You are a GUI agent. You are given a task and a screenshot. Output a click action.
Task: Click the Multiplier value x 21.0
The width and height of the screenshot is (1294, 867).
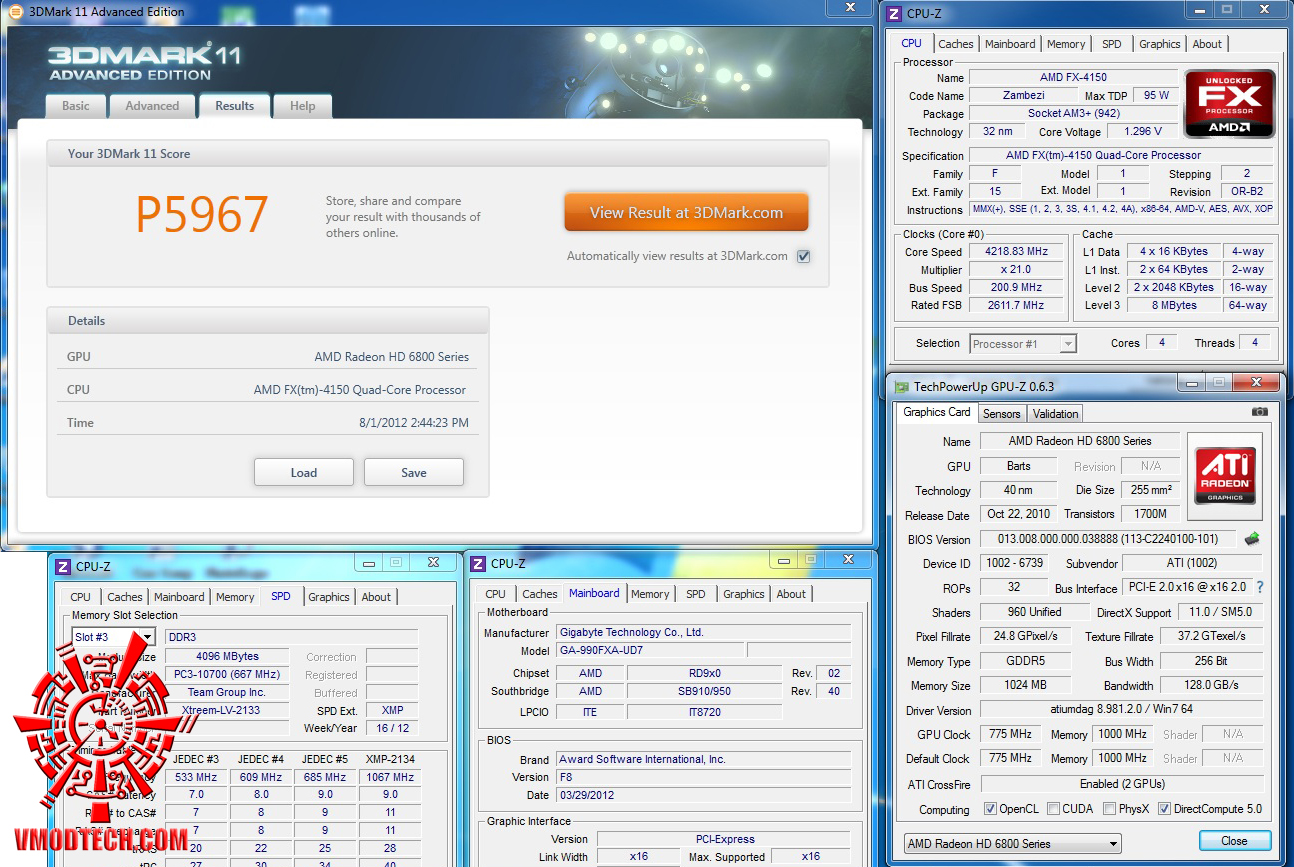(x=1018, y=270)
